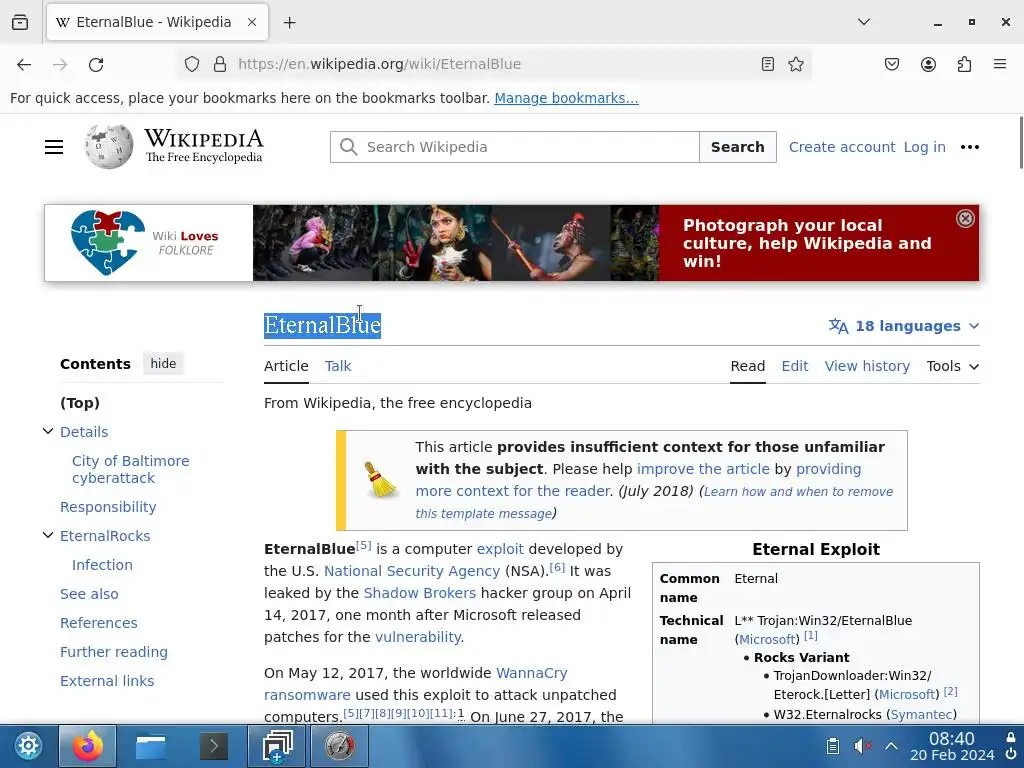The image size is (1024, 768).
Task: Open Firefox tab overview icon
Action: (x=20, y=22)
